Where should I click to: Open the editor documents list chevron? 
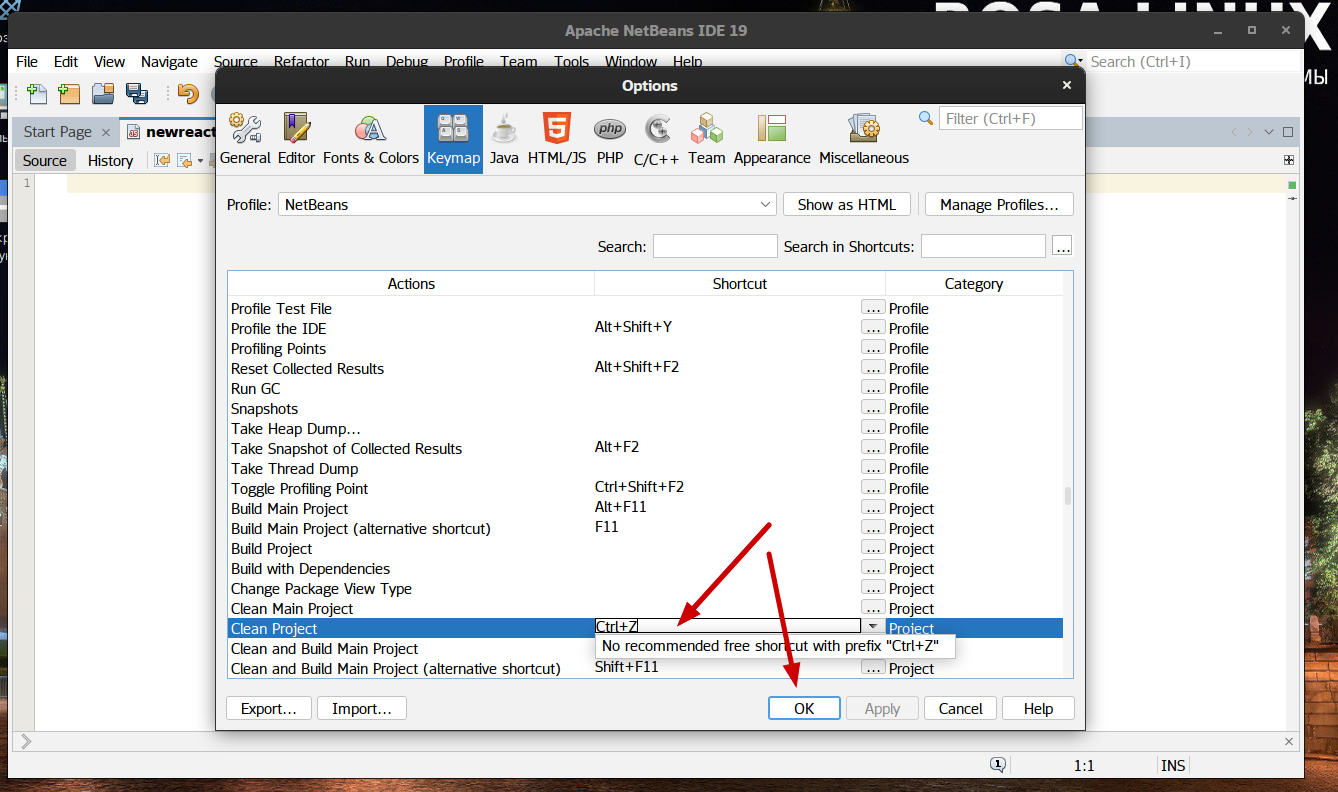(x=1270, y=132)
